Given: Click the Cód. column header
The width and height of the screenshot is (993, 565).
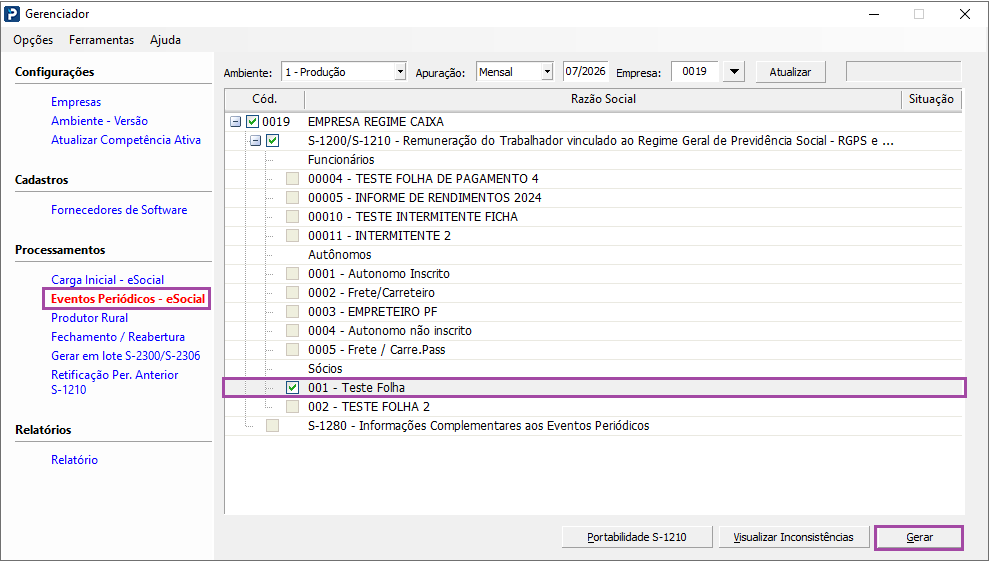Looking at the screenshot, I should 265,99.
